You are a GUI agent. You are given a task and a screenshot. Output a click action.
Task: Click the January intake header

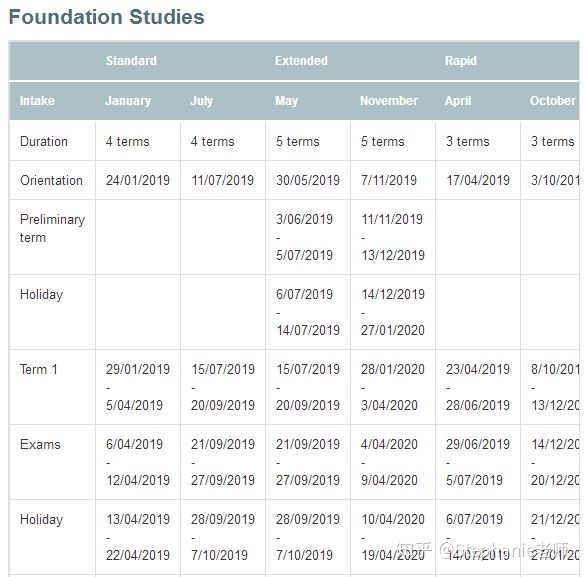tap(128, 101)
